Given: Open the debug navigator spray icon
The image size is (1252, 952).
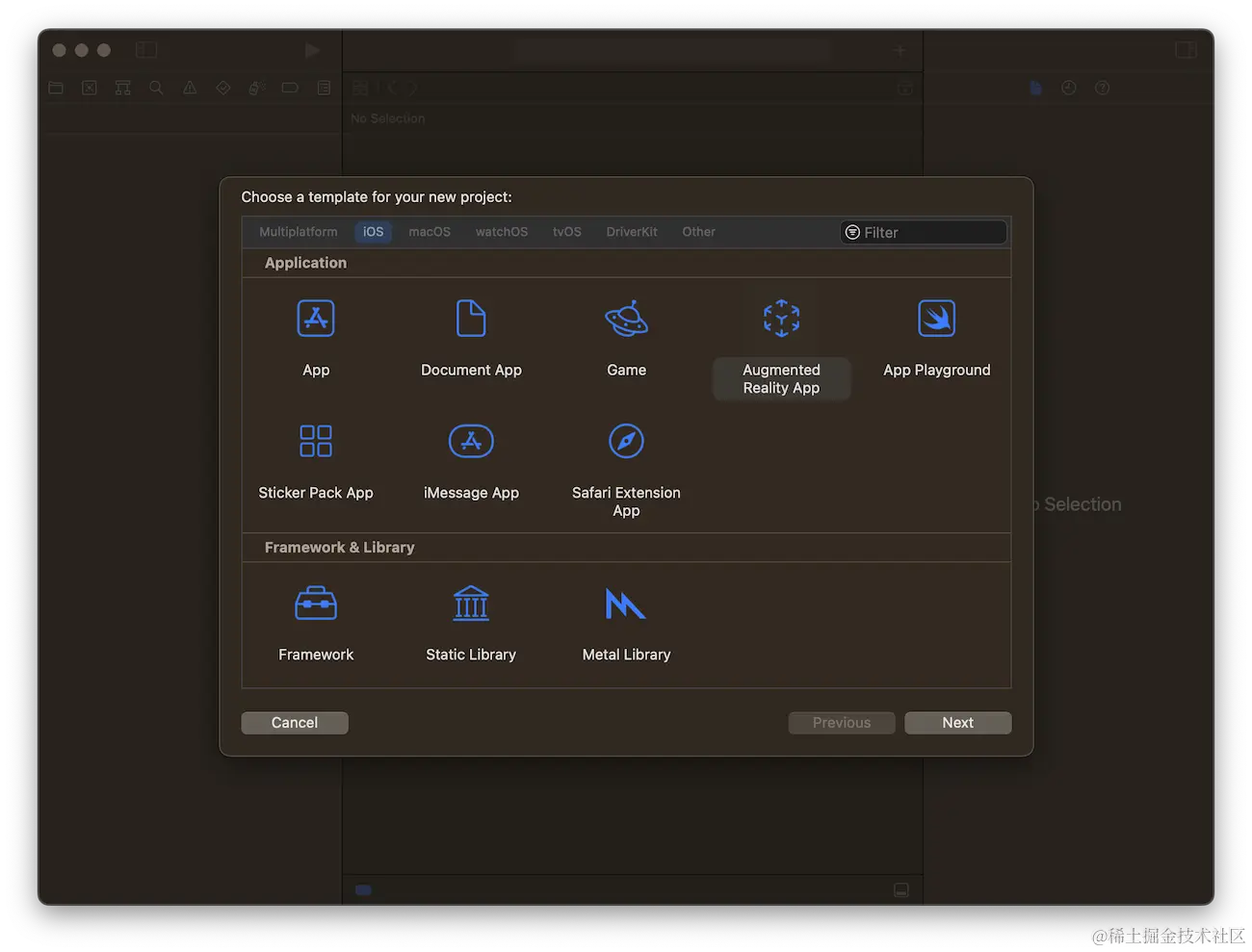Looking at the screenshot, I should (x=256, y=88).
